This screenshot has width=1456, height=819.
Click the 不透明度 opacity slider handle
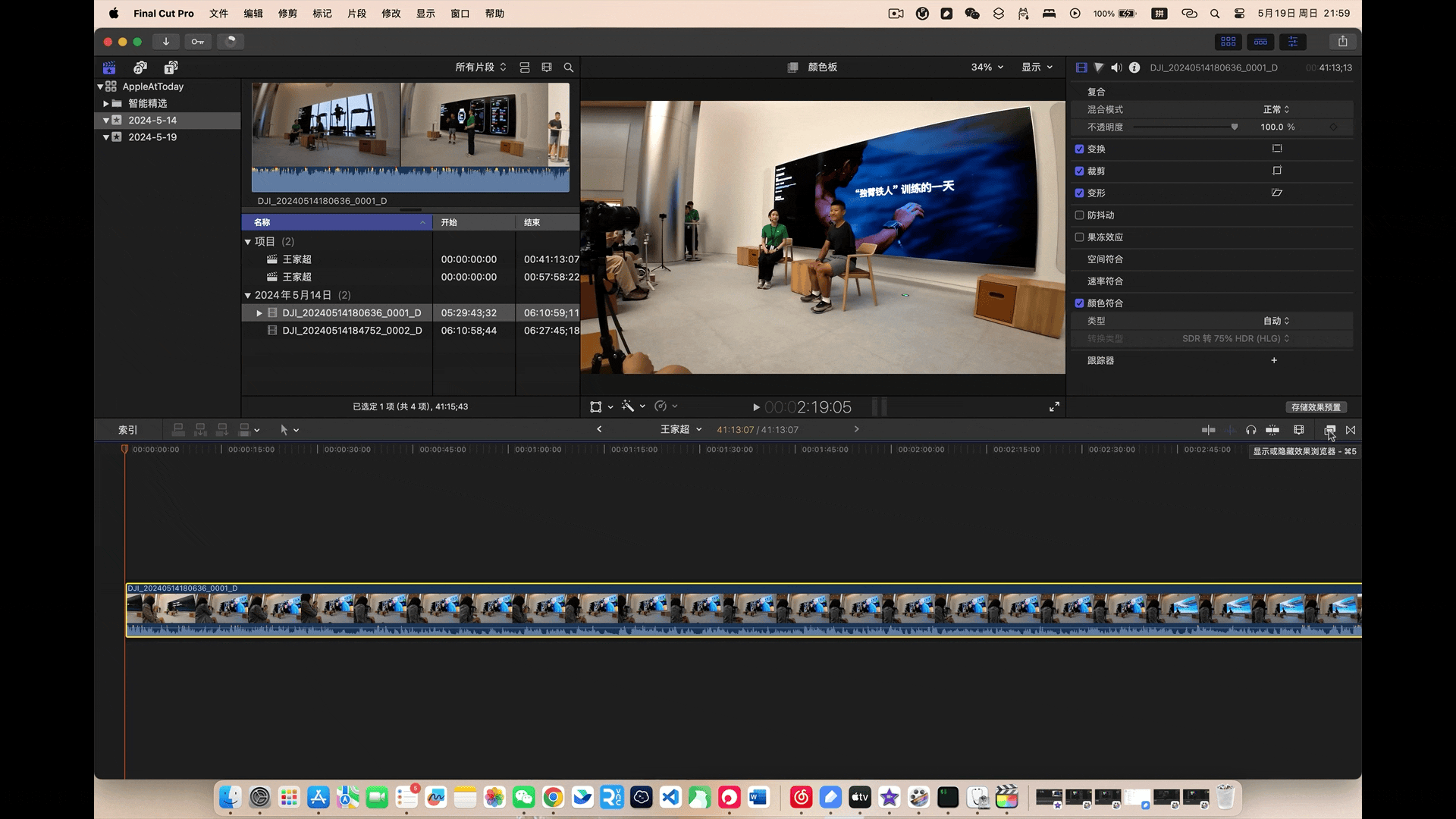point(1235,127)
